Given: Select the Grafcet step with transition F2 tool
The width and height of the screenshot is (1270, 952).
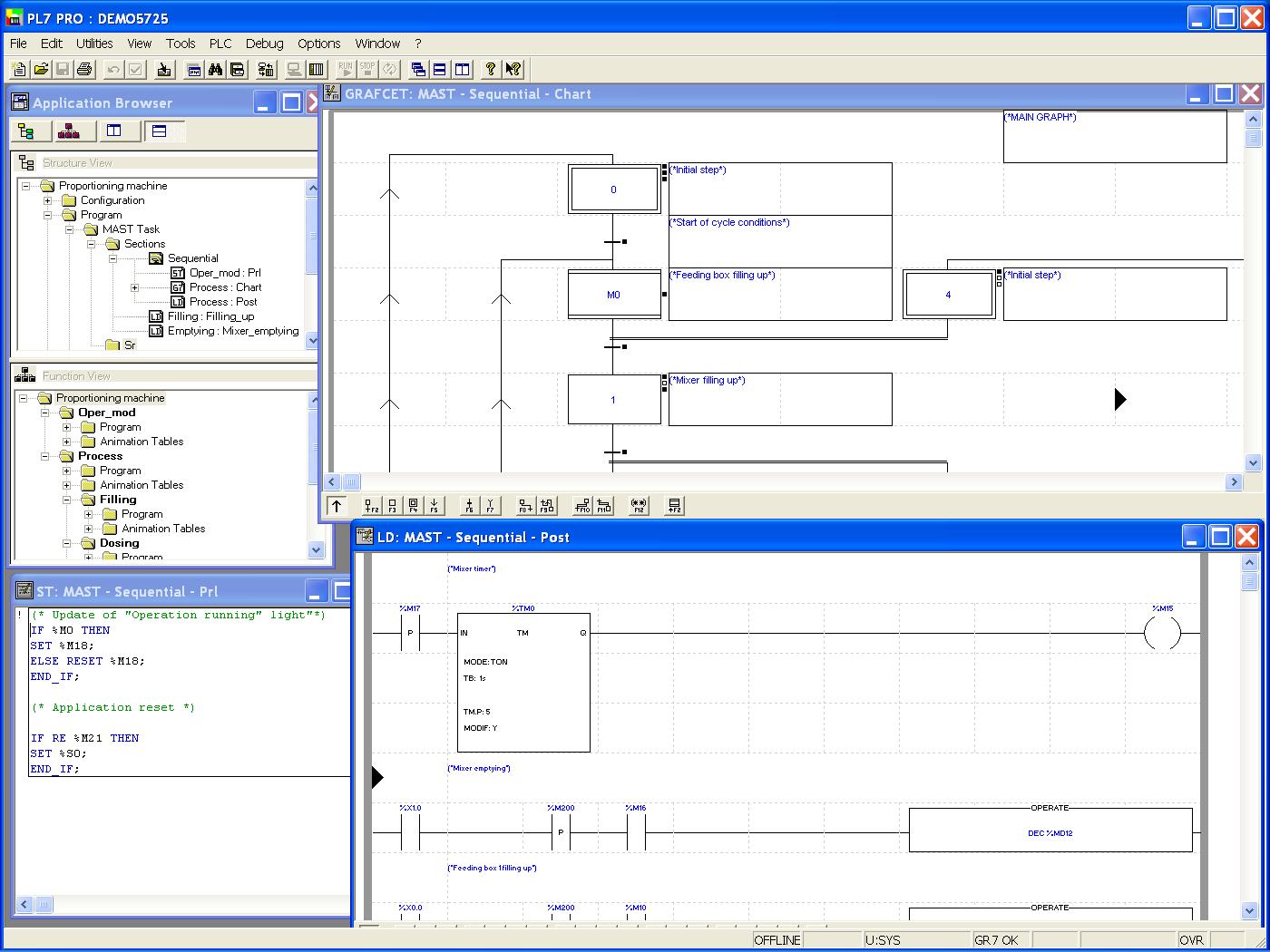Looking at the screenshot, I should tap(371, 506).
